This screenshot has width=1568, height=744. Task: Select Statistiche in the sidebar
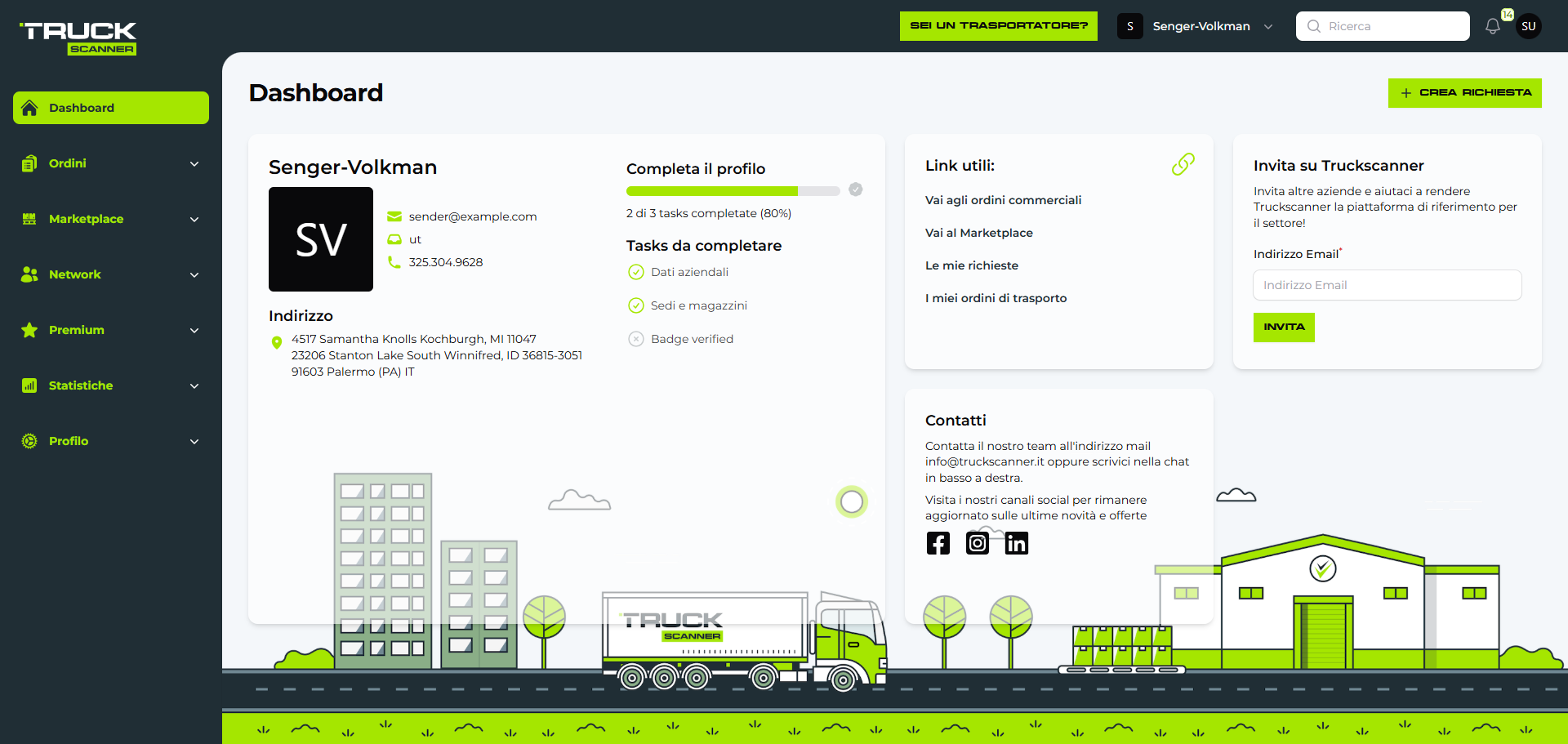111,385
